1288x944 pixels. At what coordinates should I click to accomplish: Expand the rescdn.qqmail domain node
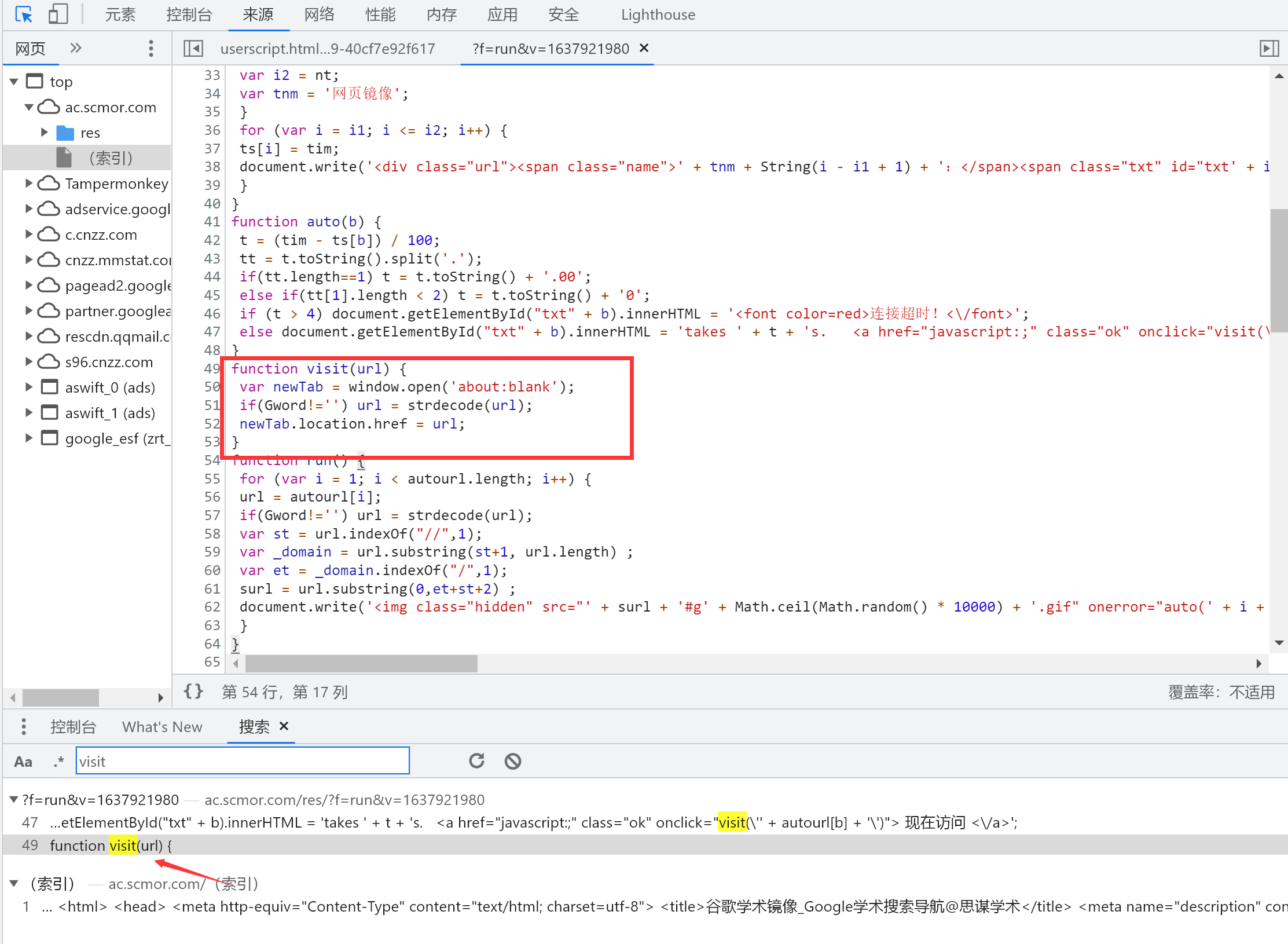click(28, 336)
